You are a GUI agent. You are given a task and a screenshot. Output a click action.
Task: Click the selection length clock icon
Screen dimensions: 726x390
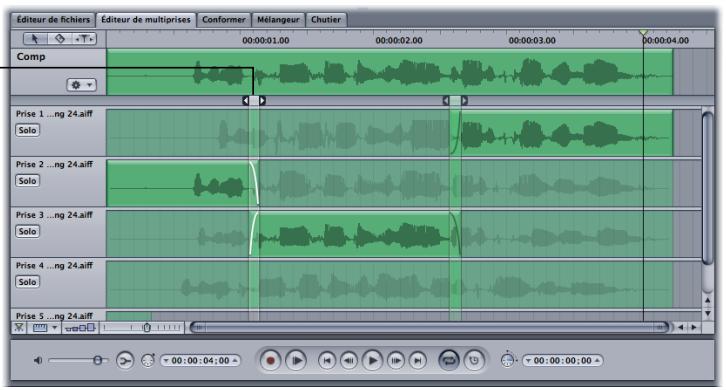(508, 360)
